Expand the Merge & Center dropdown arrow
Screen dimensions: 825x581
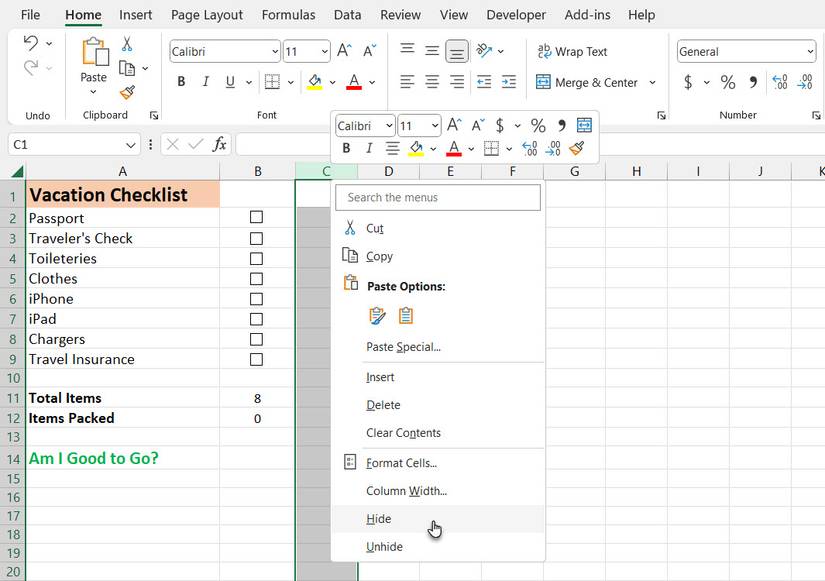(652, 83)
